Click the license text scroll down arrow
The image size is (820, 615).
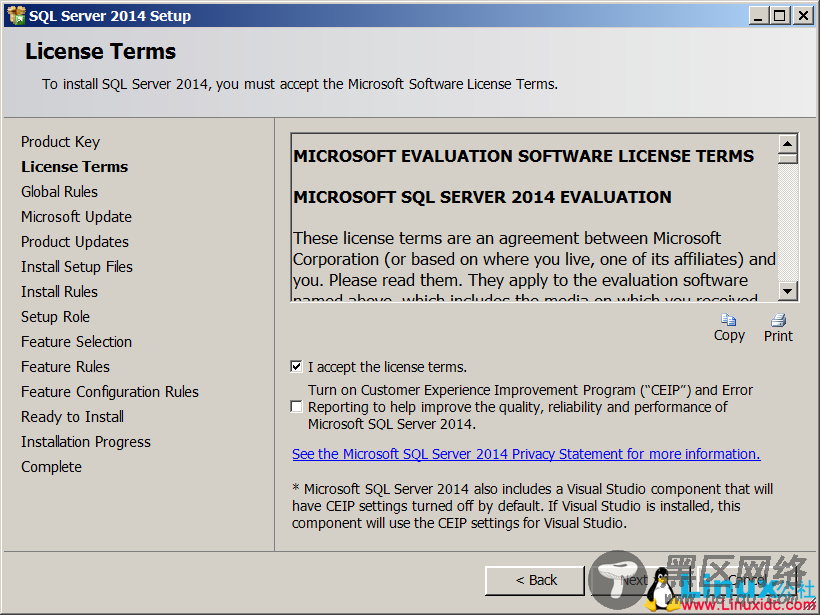(788, 290)
